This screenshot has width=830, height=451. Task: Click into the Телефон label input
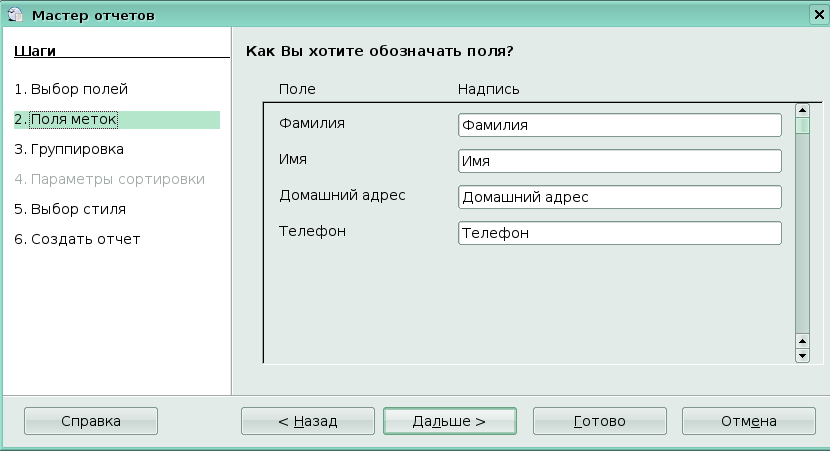coord(619,233)
